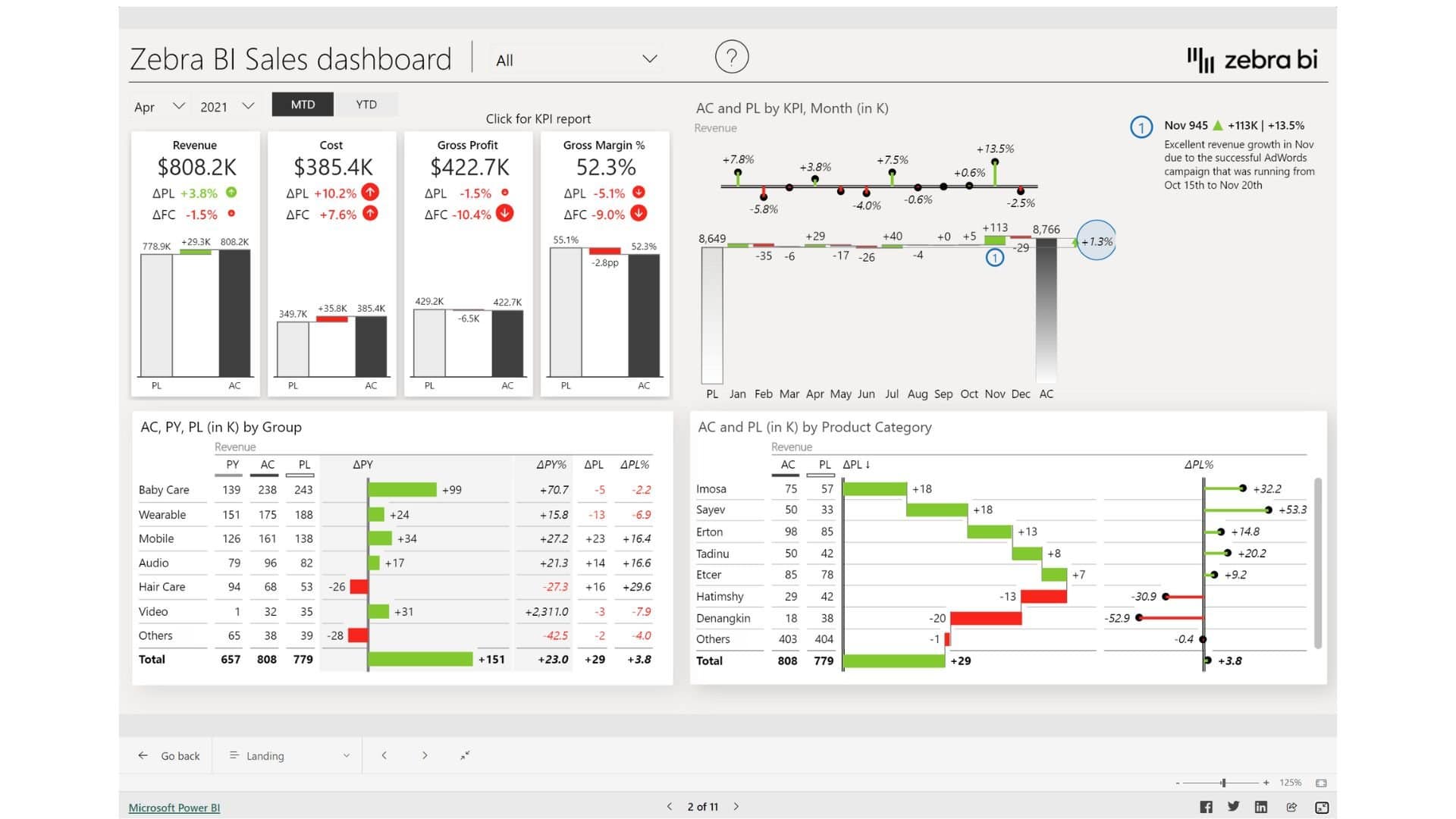Open the Landing page dropdown
This screenshot has width=1456, height=819.
click(289, 755)
